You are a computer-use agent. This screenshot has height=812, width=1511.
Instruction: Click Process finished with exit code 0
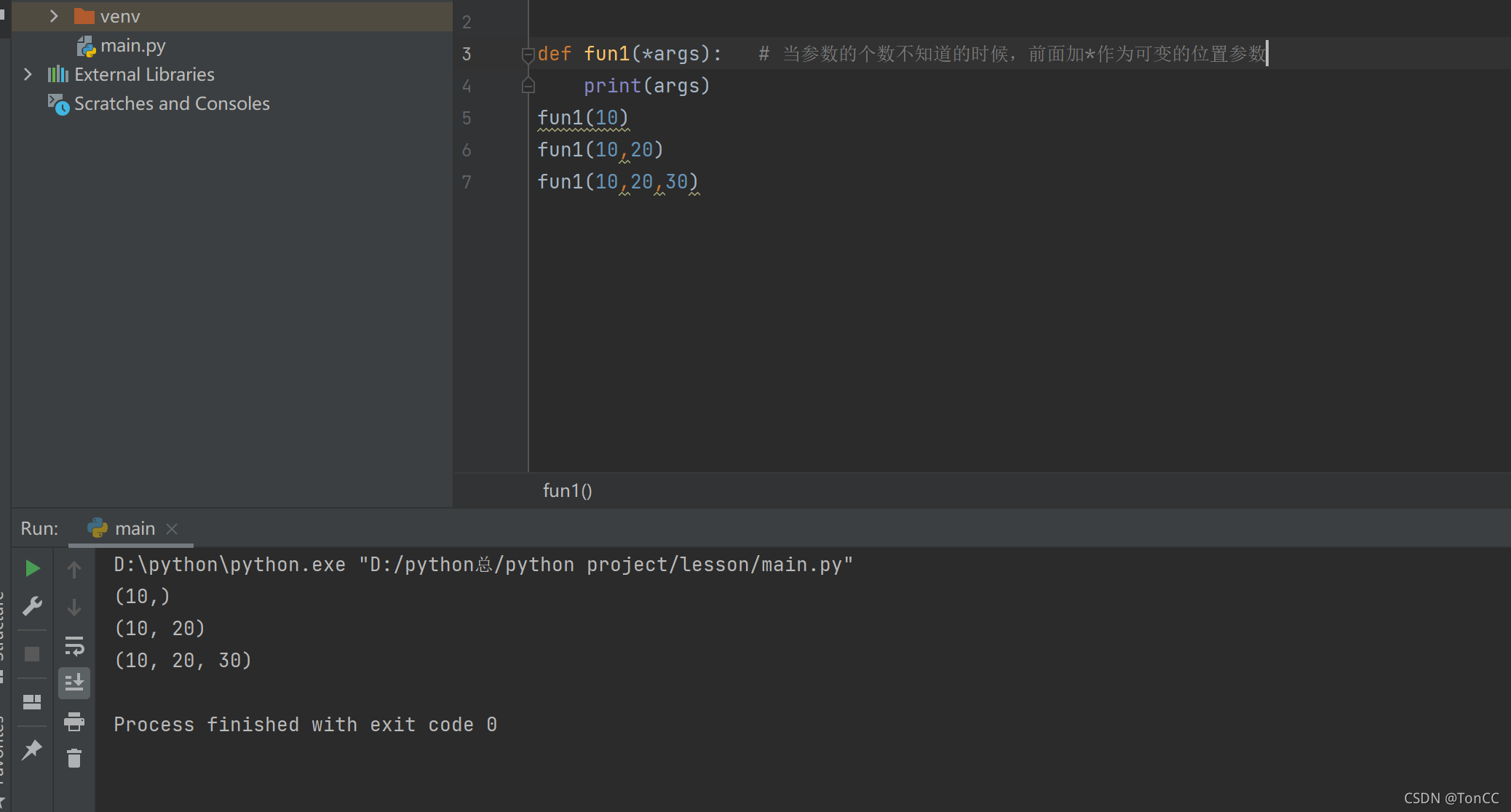(x=306, y=725)
